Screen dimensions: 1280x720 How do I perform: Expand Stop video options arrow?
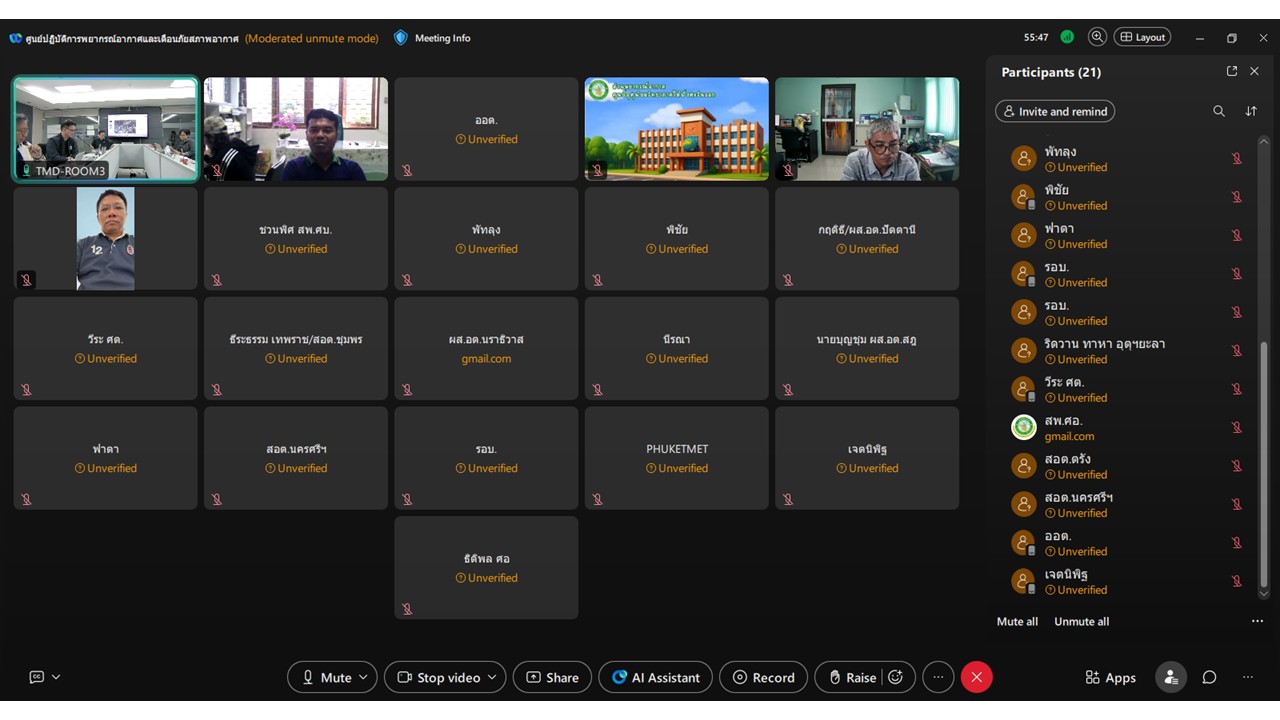coord(492,677)
